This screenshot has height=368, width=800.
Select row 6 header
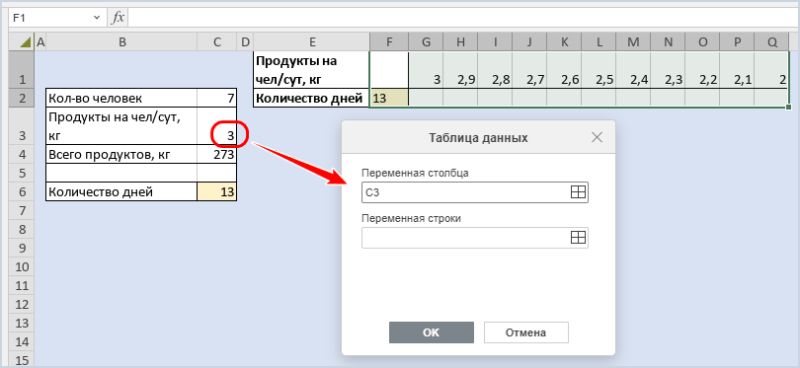pos(21,192)
